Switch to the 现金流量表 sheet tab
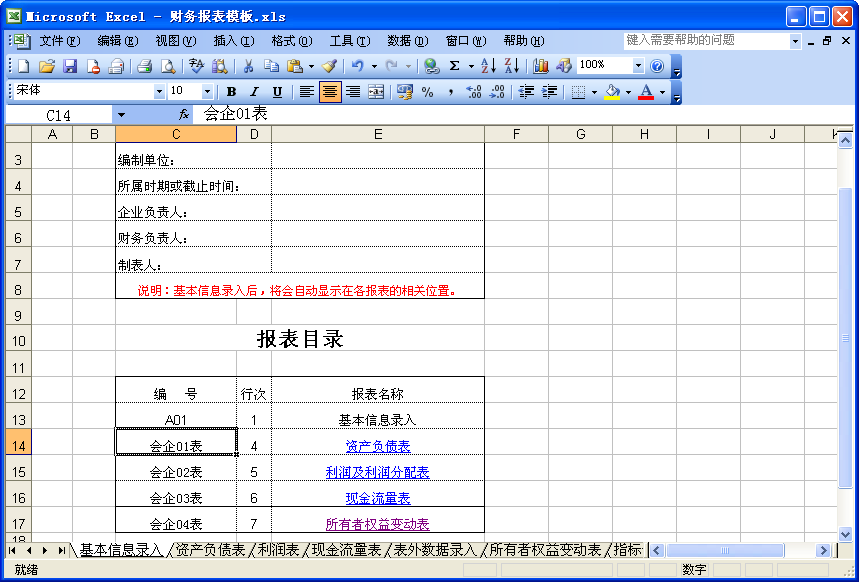 [346, 550]
